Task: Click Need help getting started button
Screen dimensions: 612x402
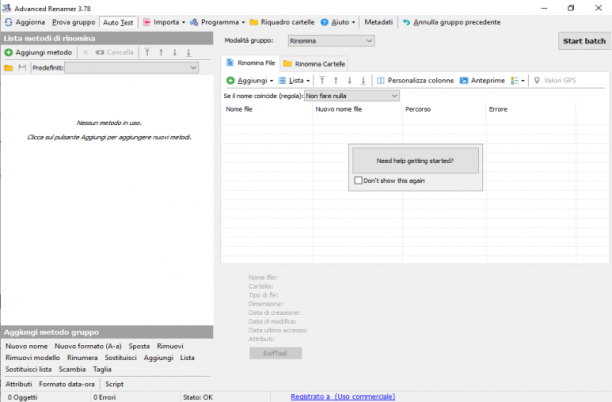Action: (x=415, y=160)
